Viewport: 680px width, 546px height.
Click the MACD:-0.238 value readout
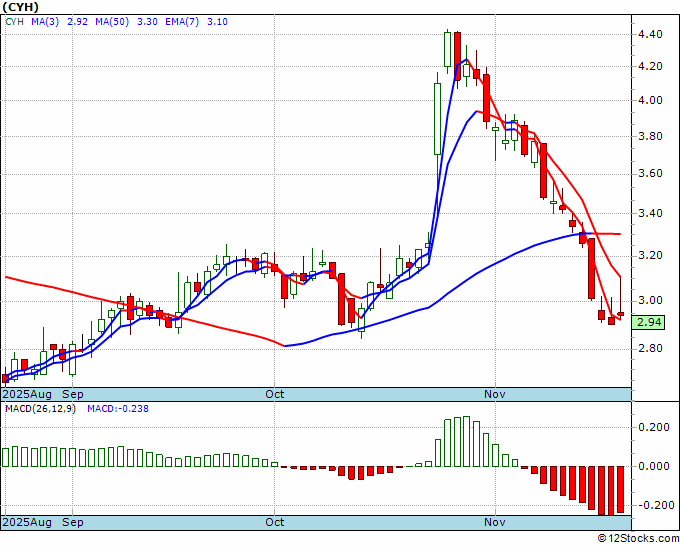118,409
